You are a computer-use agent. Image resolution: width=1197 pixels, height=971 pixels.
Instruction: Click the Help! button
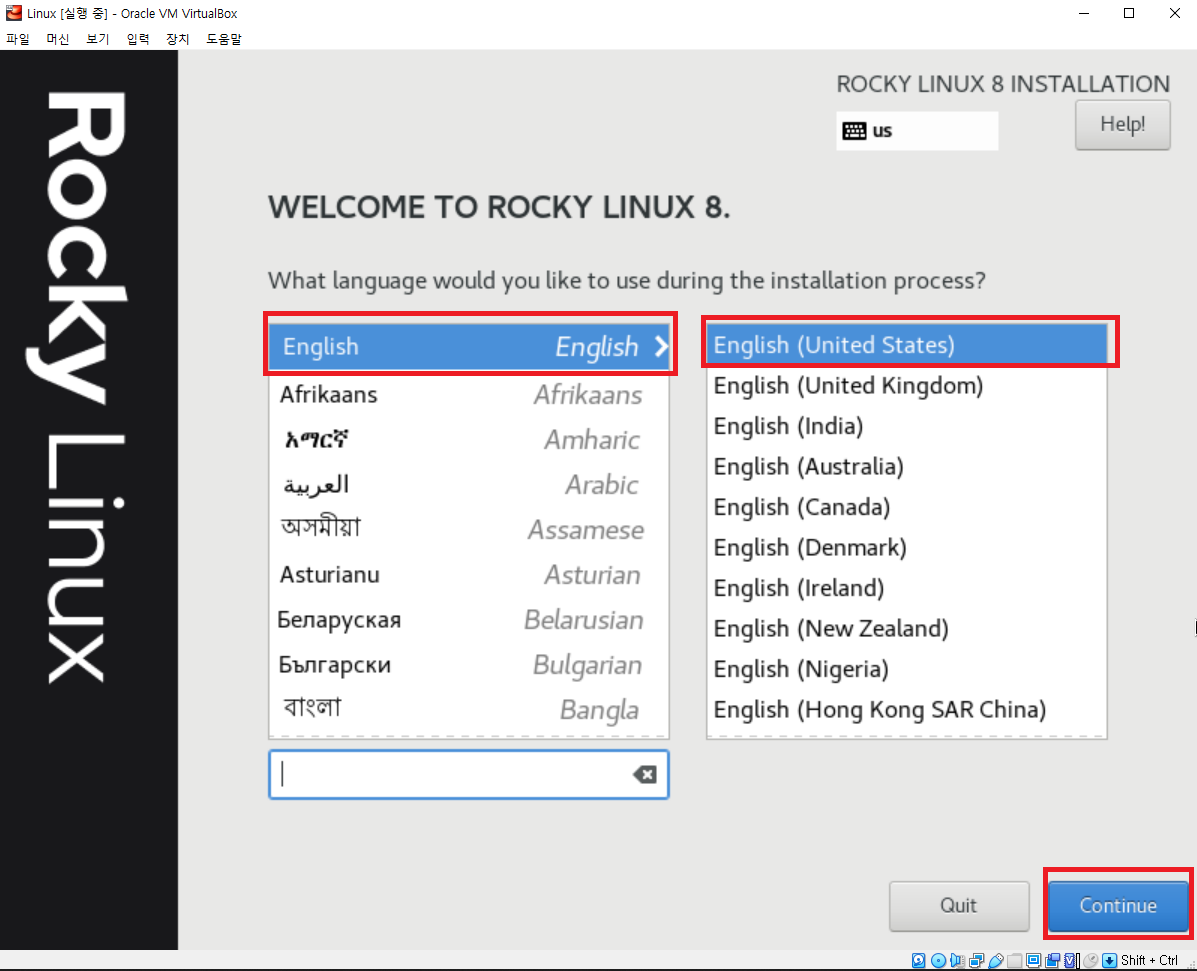tap(1122, 125)
